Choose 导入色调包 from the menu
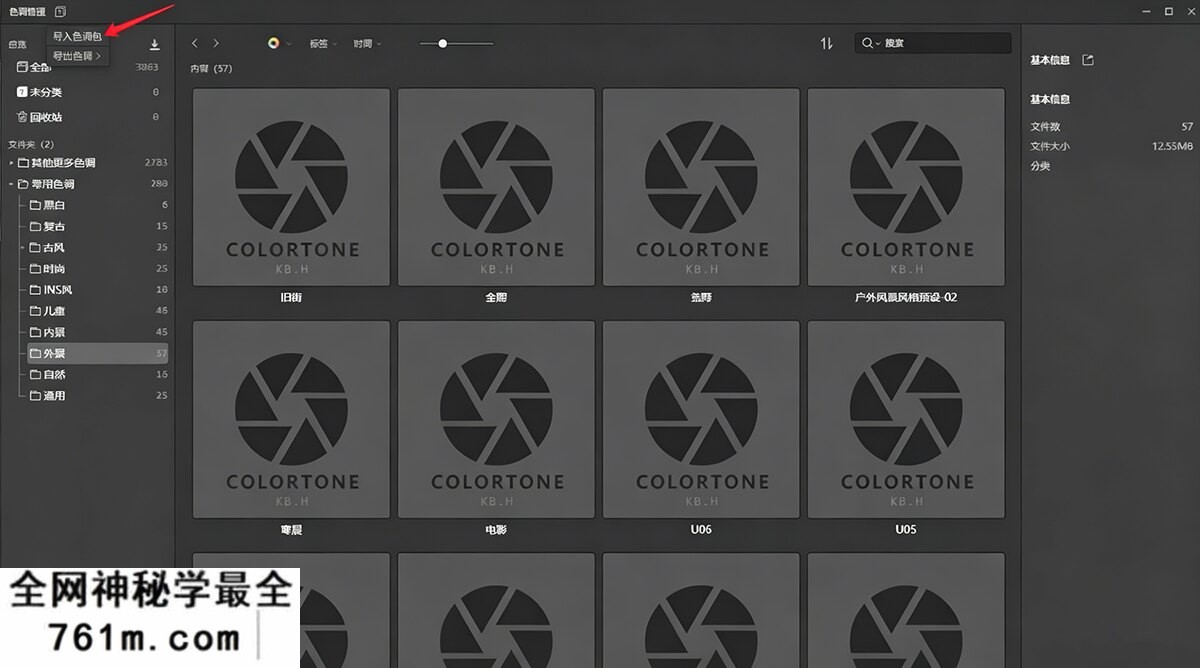 click(77, 36)
